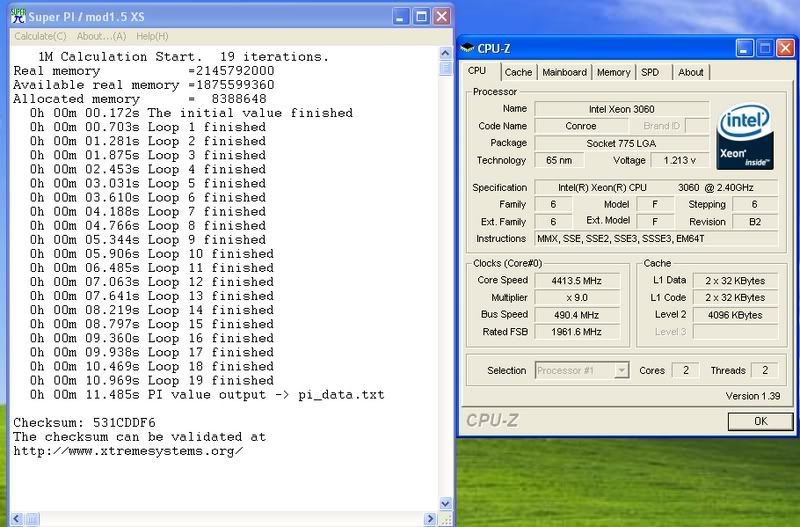Click the Package field 'Socket 775 LGA'

[621, 143]
